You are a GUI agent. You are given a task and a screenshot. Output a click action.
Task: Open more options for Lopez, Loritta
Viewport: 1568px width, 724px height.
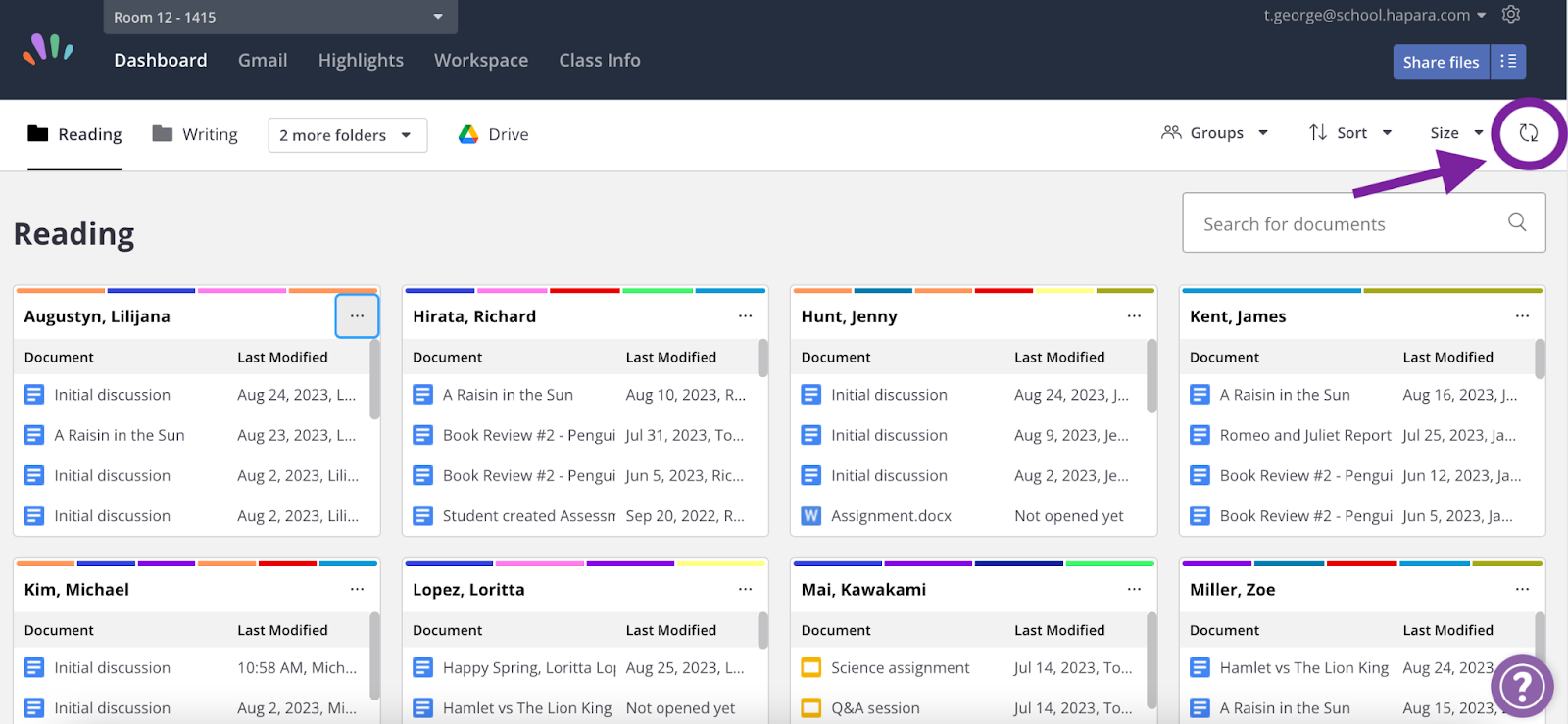[746, 589]
